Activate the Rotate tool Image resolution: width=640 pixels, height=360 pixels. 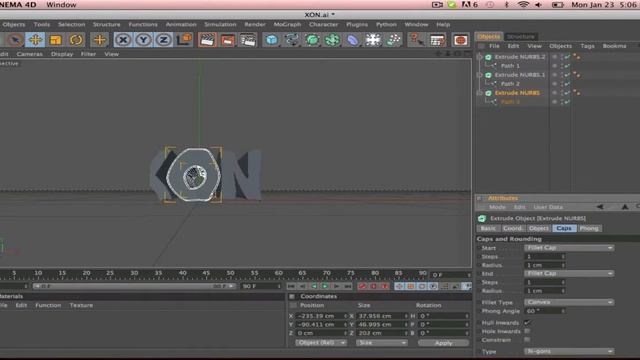76,40
